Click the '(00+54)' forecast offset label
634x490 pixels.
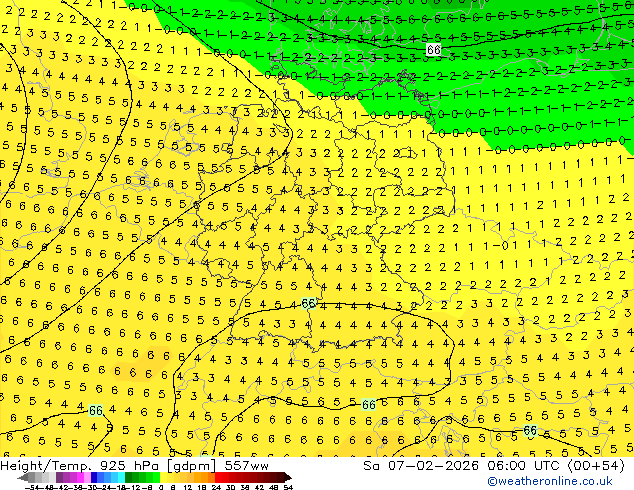click(596, 466)
